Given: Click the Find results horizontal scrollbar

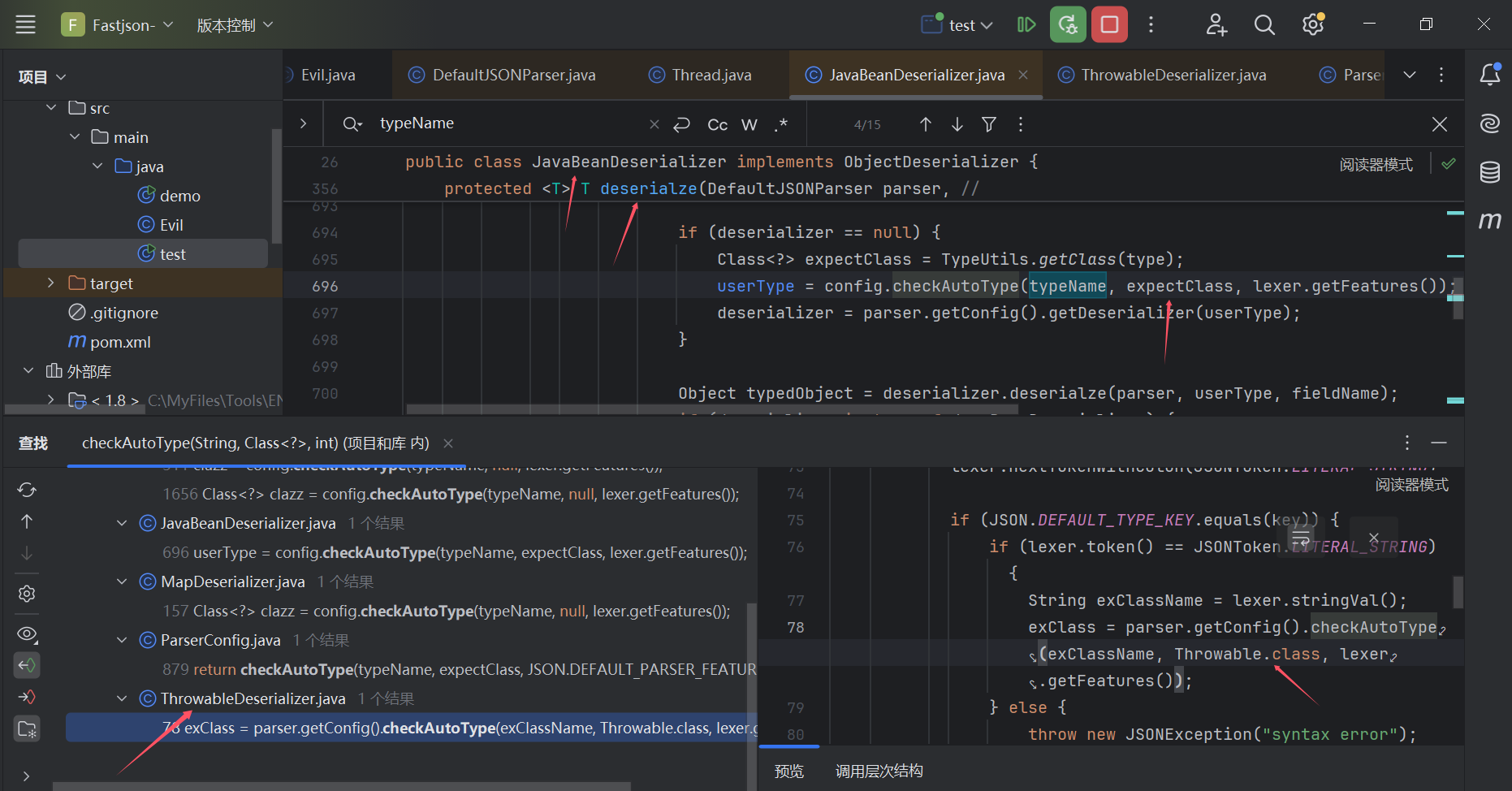Looking at the screenshot, I should point(342,786).
